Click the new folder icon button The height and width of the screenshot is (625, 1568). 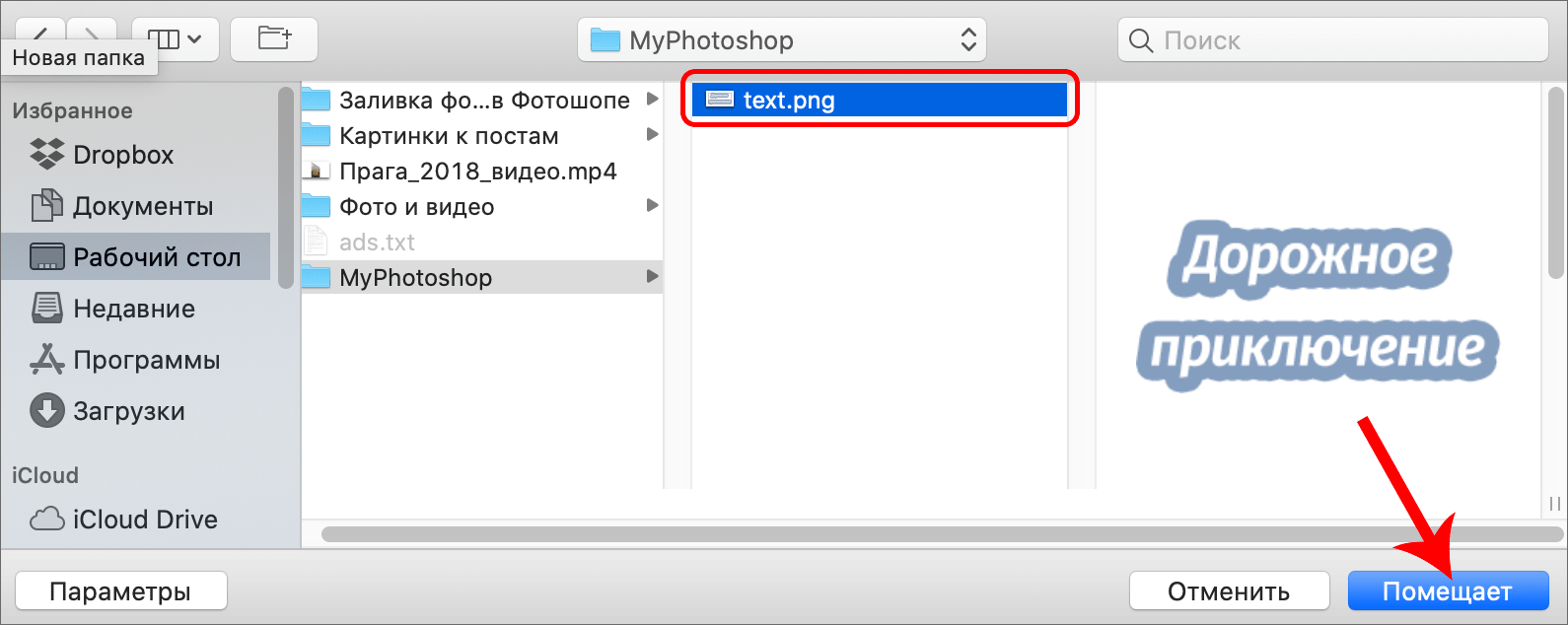point(274,39)
